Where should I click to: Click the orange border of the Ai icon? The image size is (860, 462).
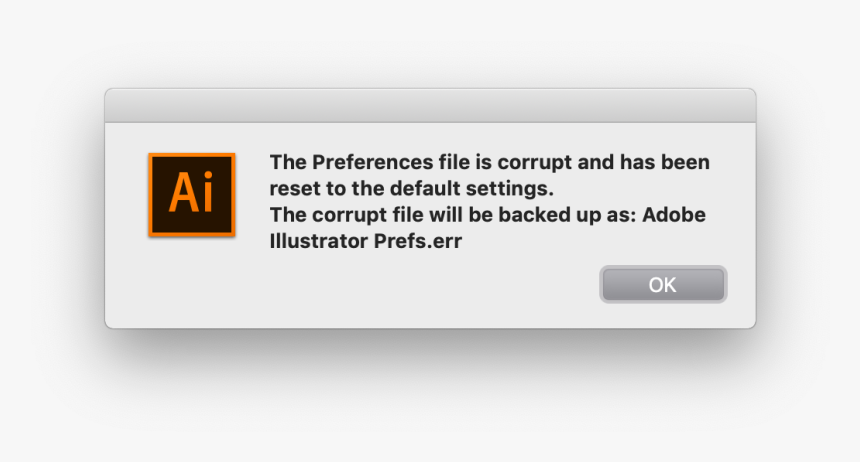click(x=151, y=194)
